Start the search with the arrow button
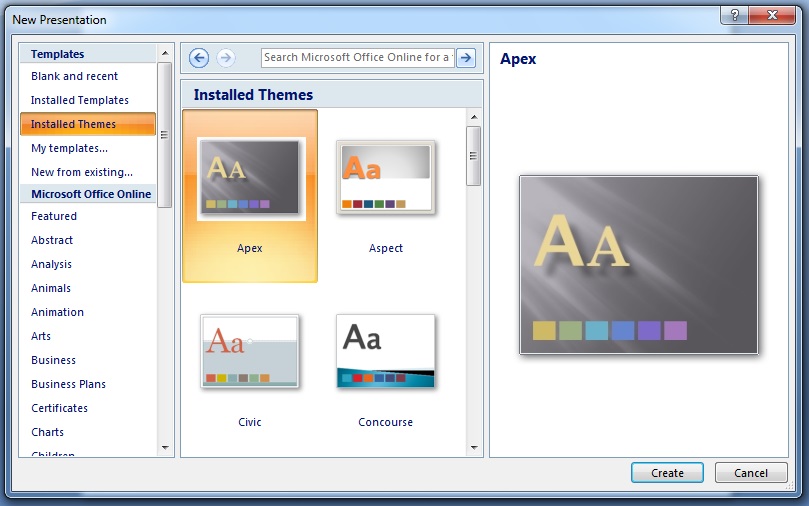Viewport: 809px width, 506px height. 466,58
